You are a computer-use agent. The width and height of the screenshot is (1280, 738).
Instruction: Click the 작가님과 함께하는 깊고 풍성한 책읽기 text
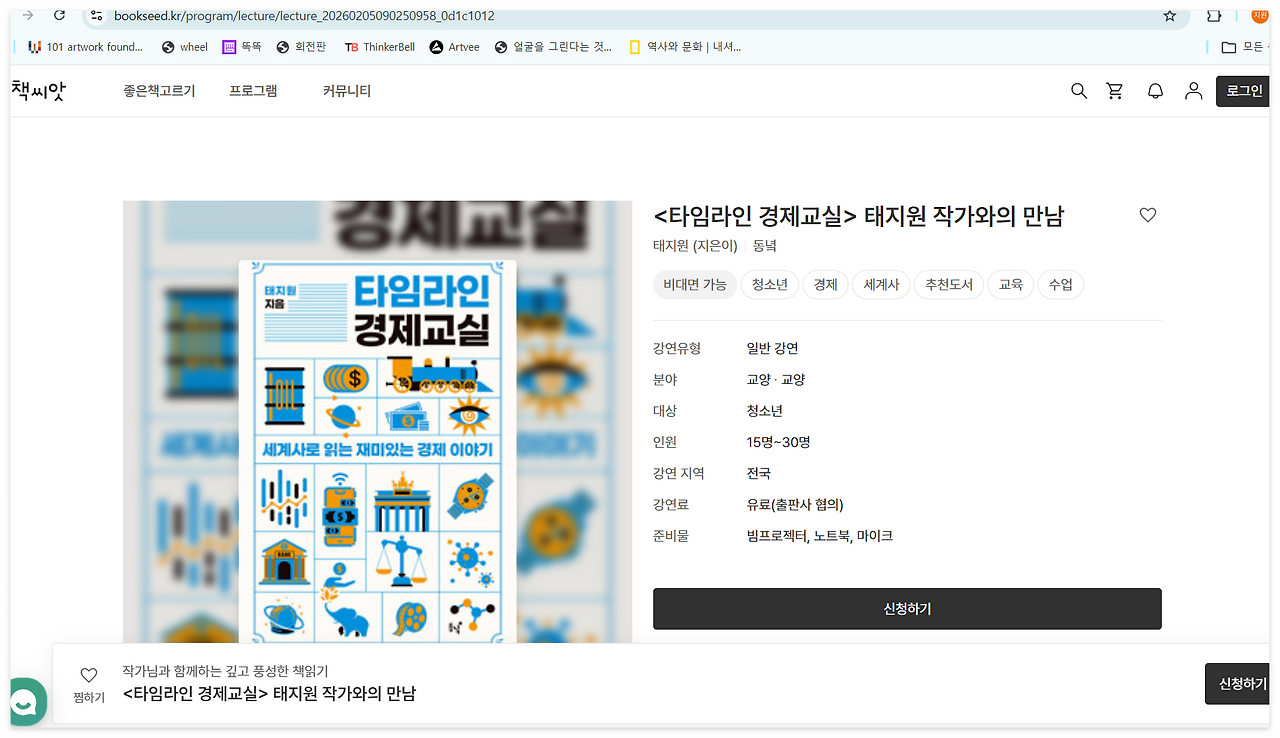225,671
